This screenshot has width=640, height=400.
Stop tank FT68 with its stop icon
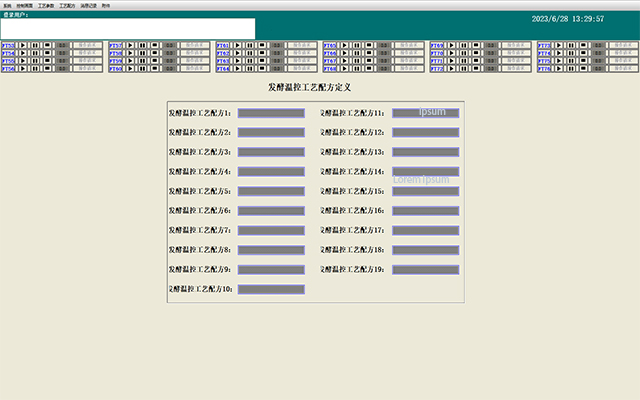(x=369, y=69)
